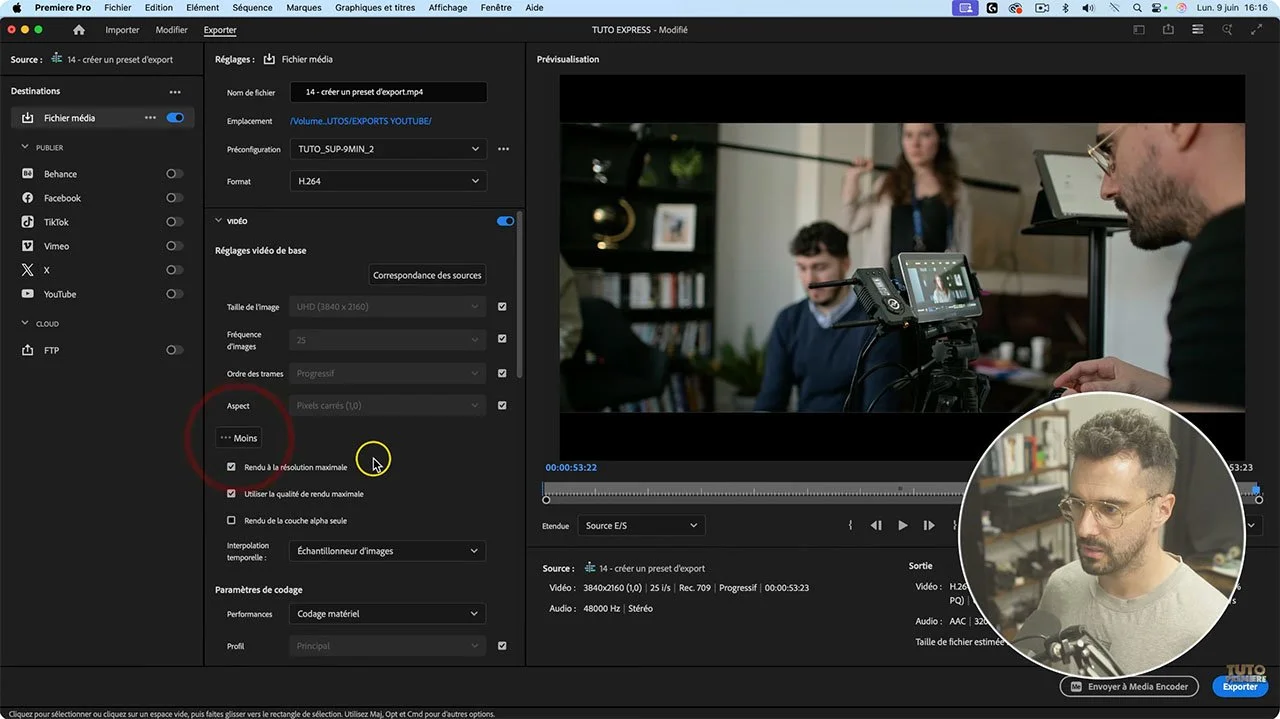Viewport: 1280px width, 719px height.
Task: Disable the Fichier média destination toggle
Action: tap(175, 118)
